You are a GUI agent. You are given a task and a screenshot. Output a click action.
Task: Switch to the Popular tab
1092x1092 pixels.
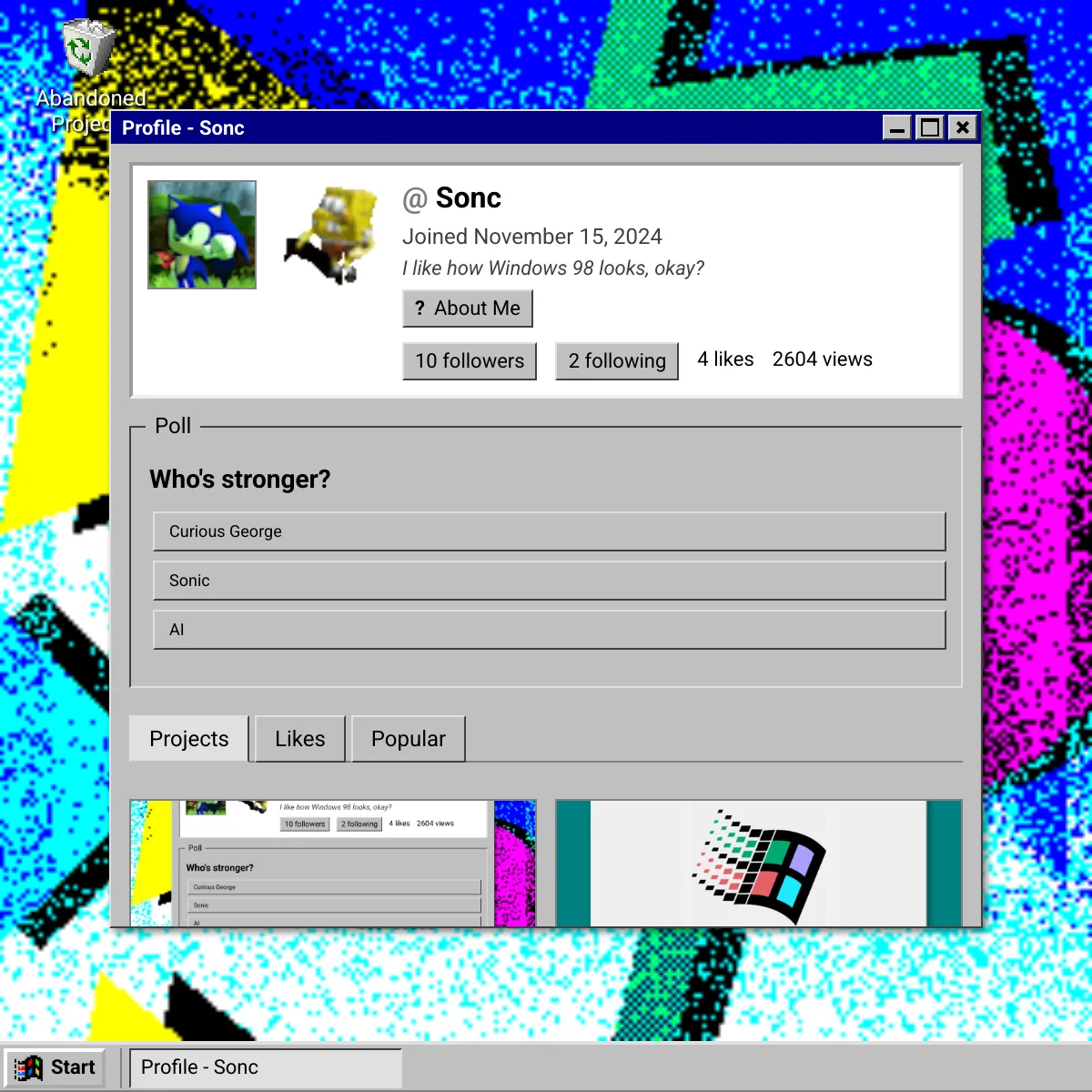tap(409, 739)
